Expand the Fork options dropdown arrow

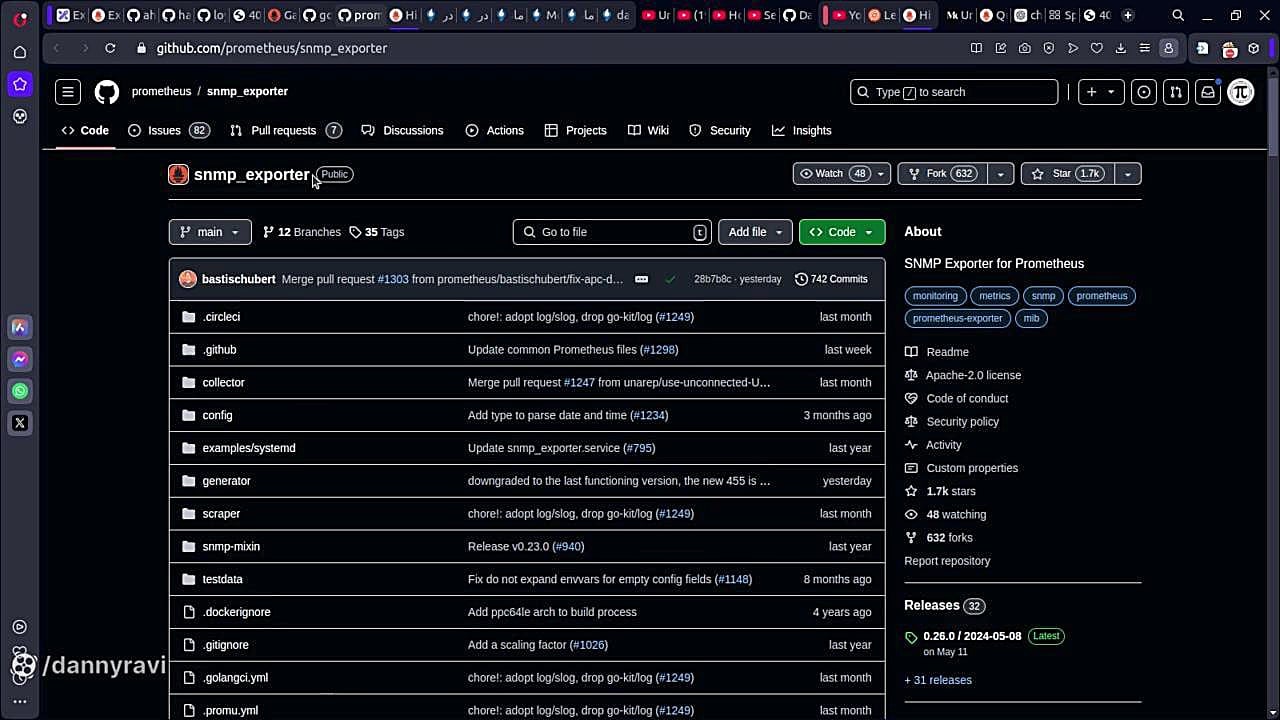pyautogui.click(x=1000, y=174)
